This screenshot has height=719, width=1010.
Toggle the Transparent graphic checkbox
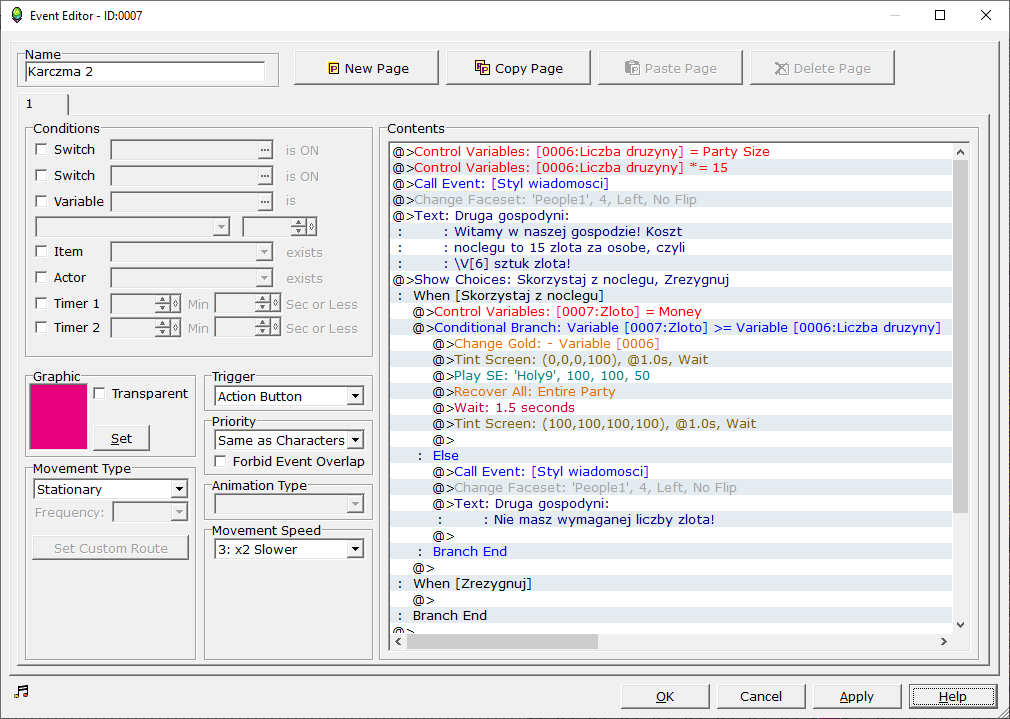(99, 393)
